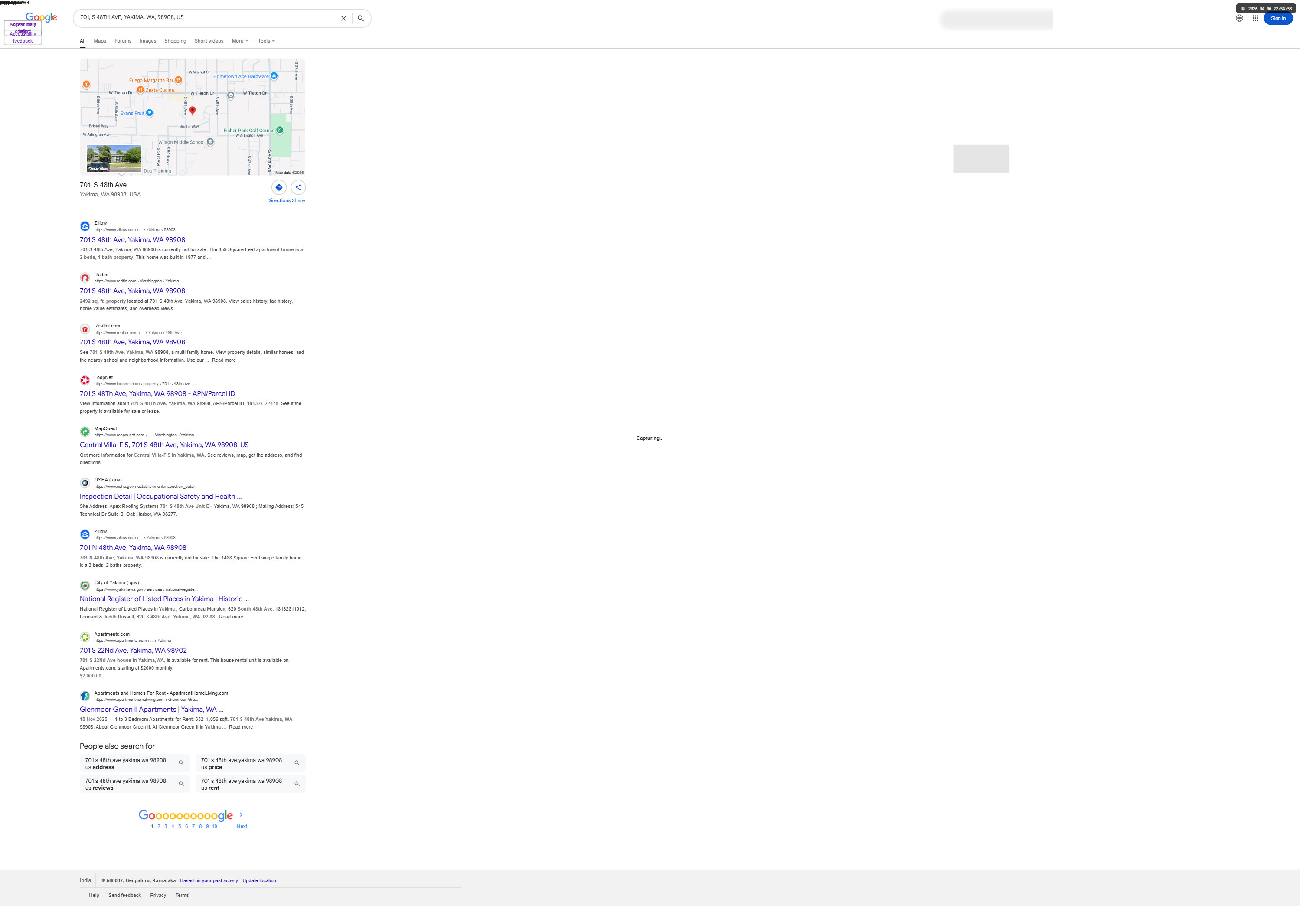Open LoopNet APN/Parcel ID result link
The image size is (1316, 906).
pyautogui.click(x=157, y=394)
